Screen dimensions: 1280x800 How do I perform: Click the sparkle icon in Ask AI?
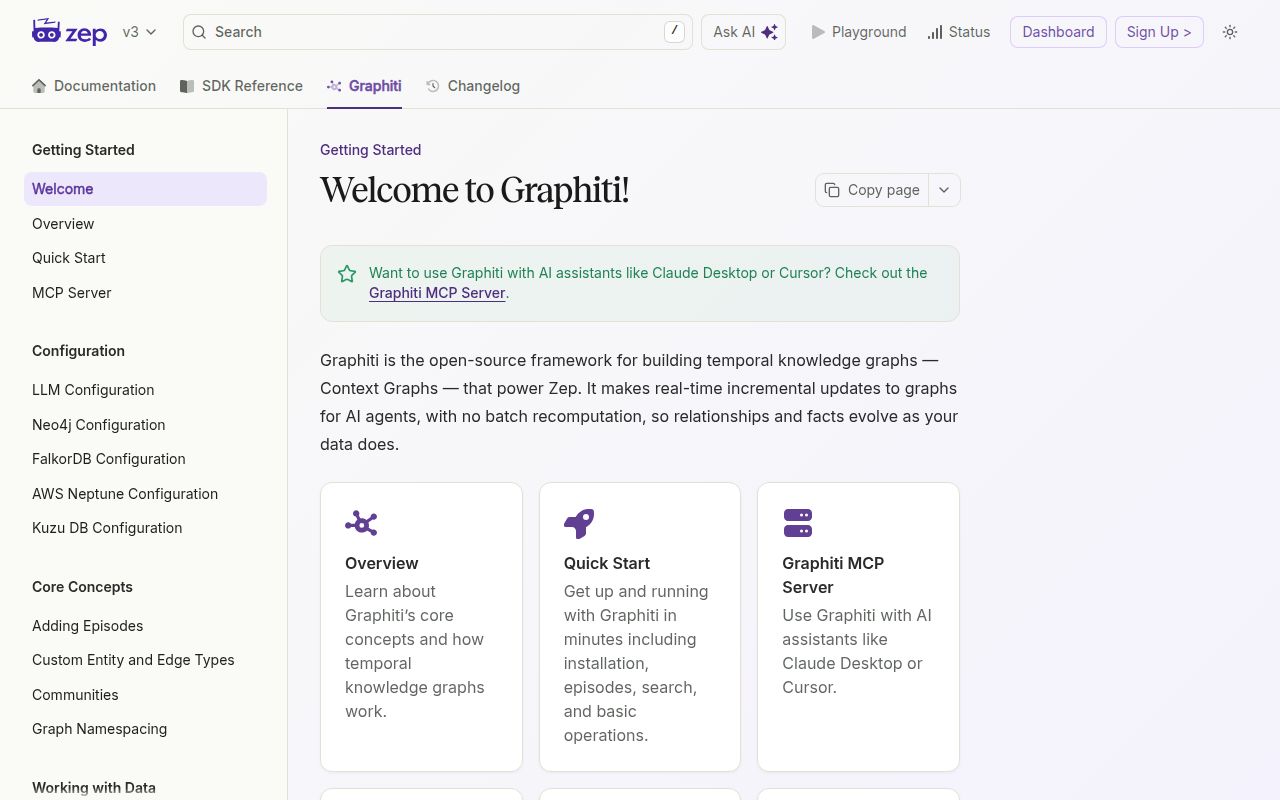tap(769, 32)
